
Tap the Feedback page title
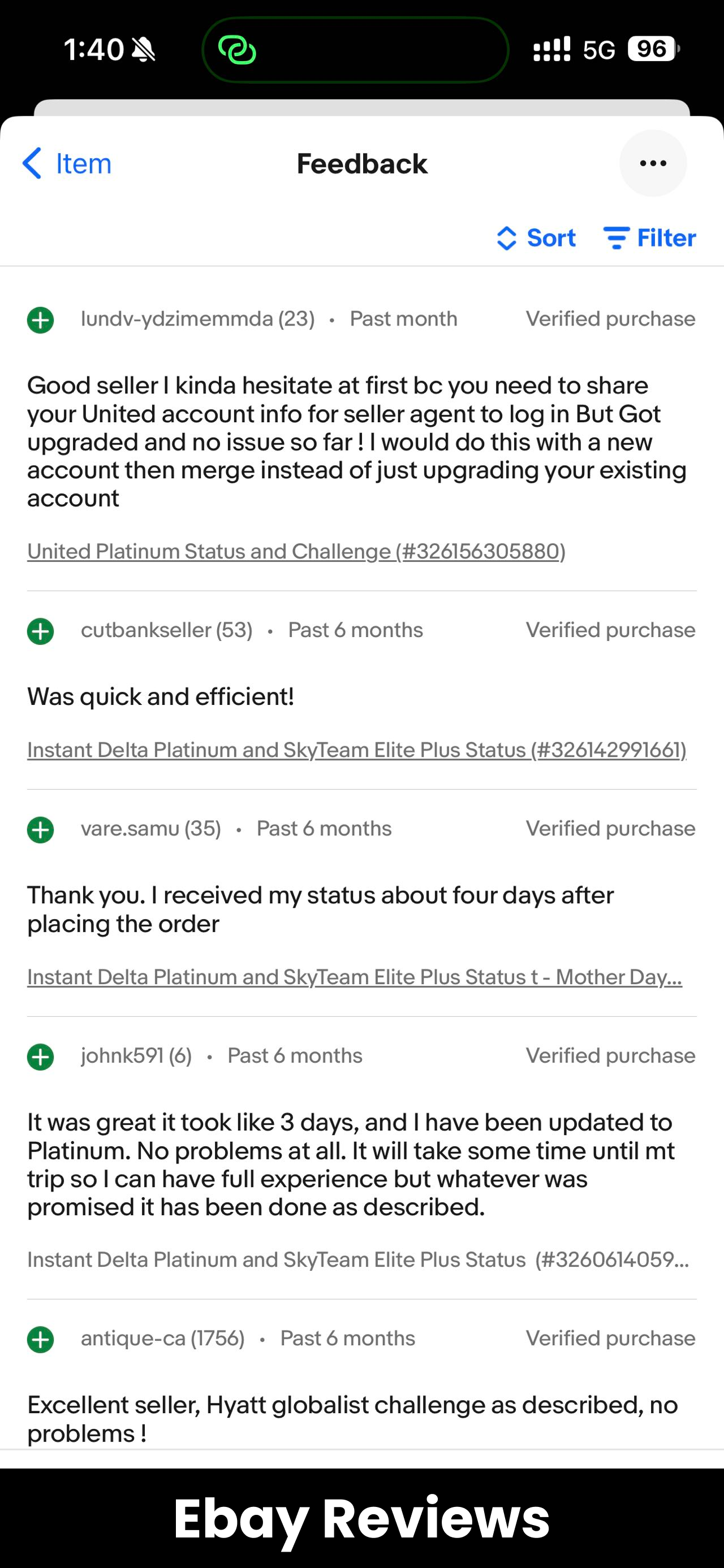tap(361, 164)
